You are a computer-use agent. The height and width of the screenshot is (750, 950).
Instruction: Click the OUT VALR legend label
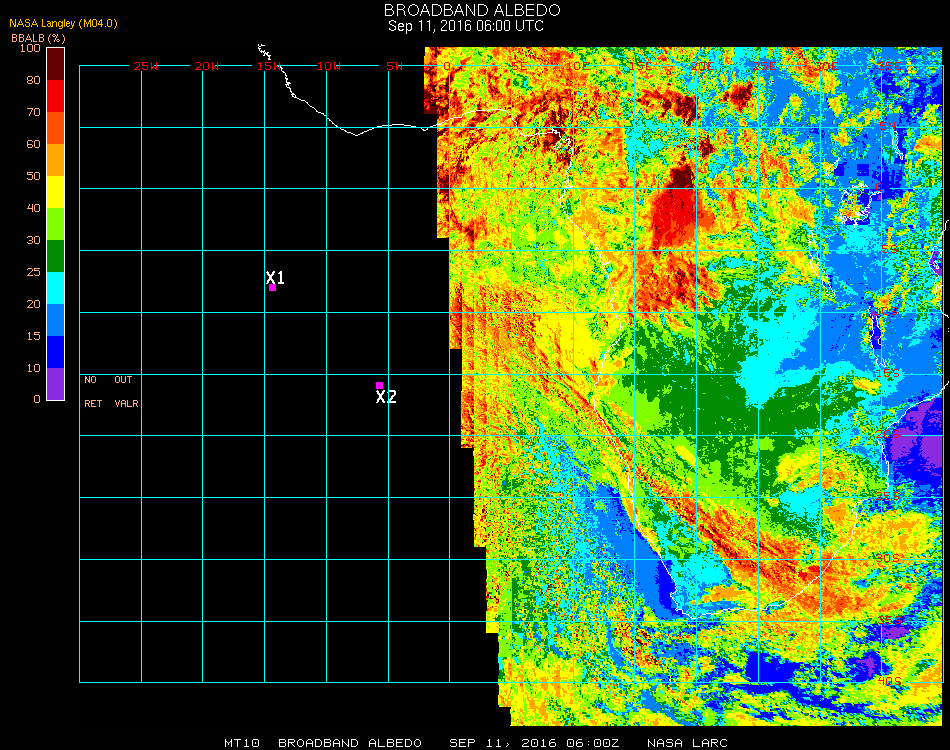[x=125, y=392]
